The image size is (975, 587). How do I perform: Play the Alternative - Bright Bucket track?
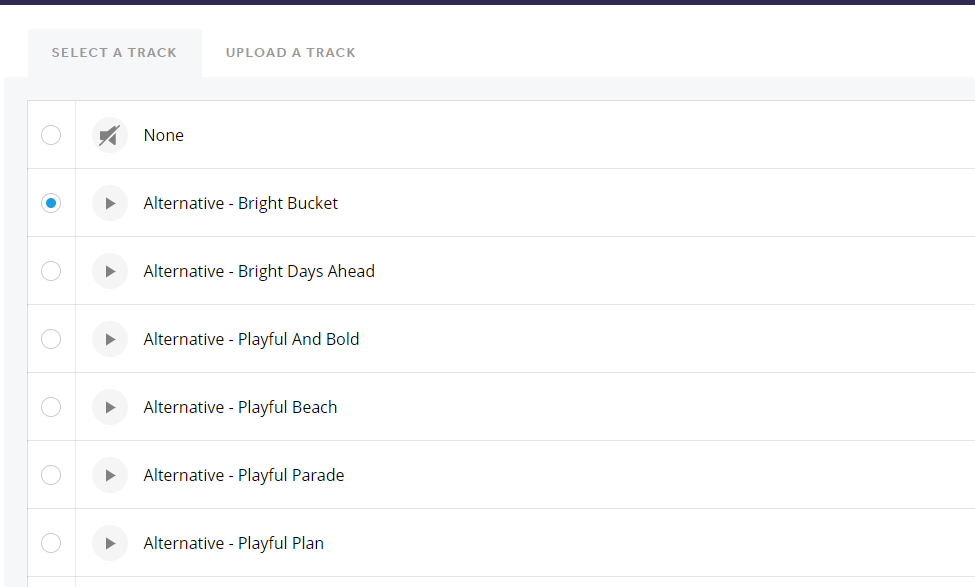pos(110,203)
